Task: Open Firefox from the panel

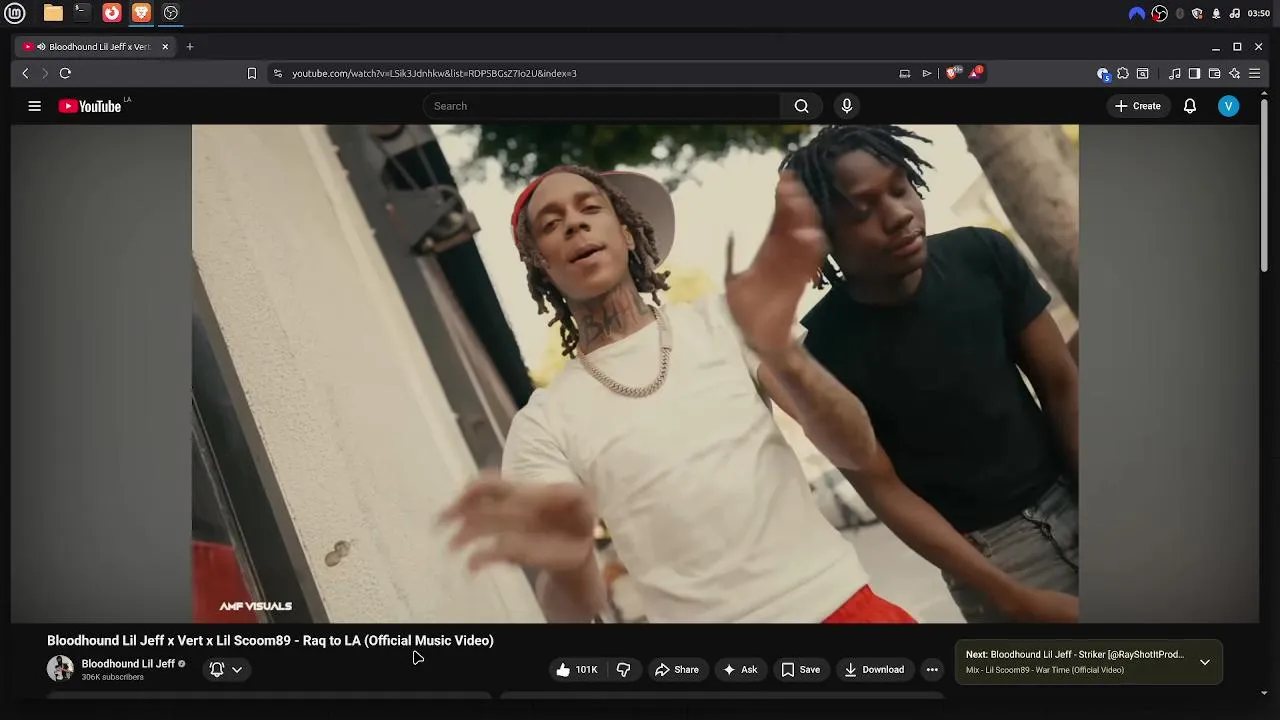Action: [x=112, y=13]
